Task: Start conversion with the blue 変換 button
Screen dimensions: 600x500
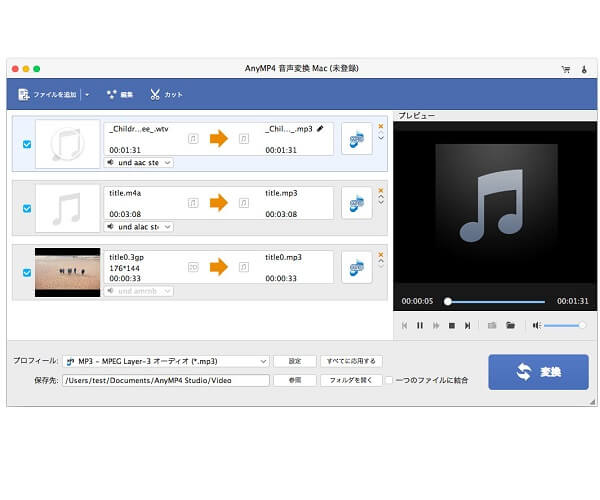Action: tap(538, 372)
